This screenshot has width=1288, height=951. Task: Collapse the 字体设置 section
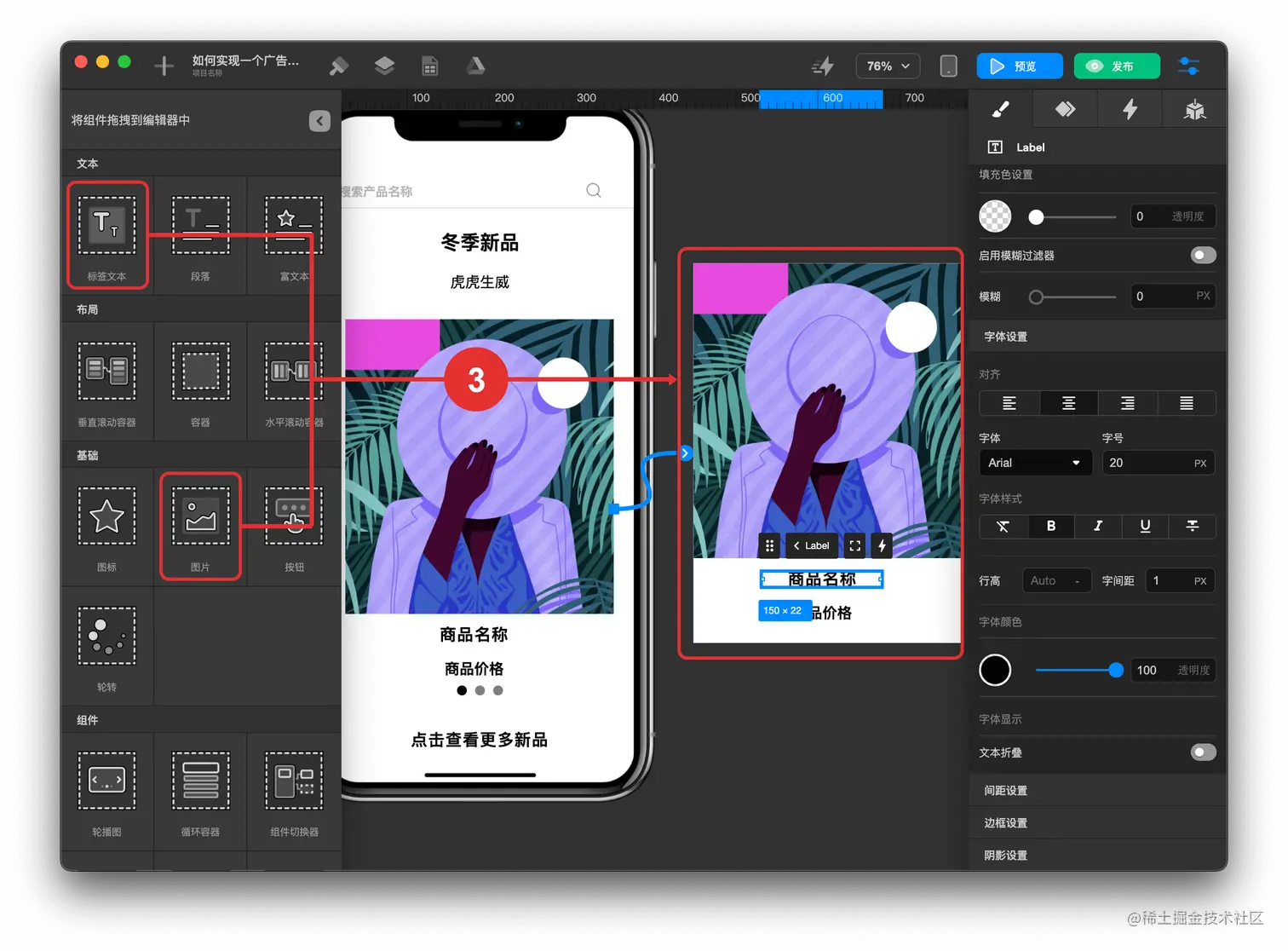[1098, 337]
